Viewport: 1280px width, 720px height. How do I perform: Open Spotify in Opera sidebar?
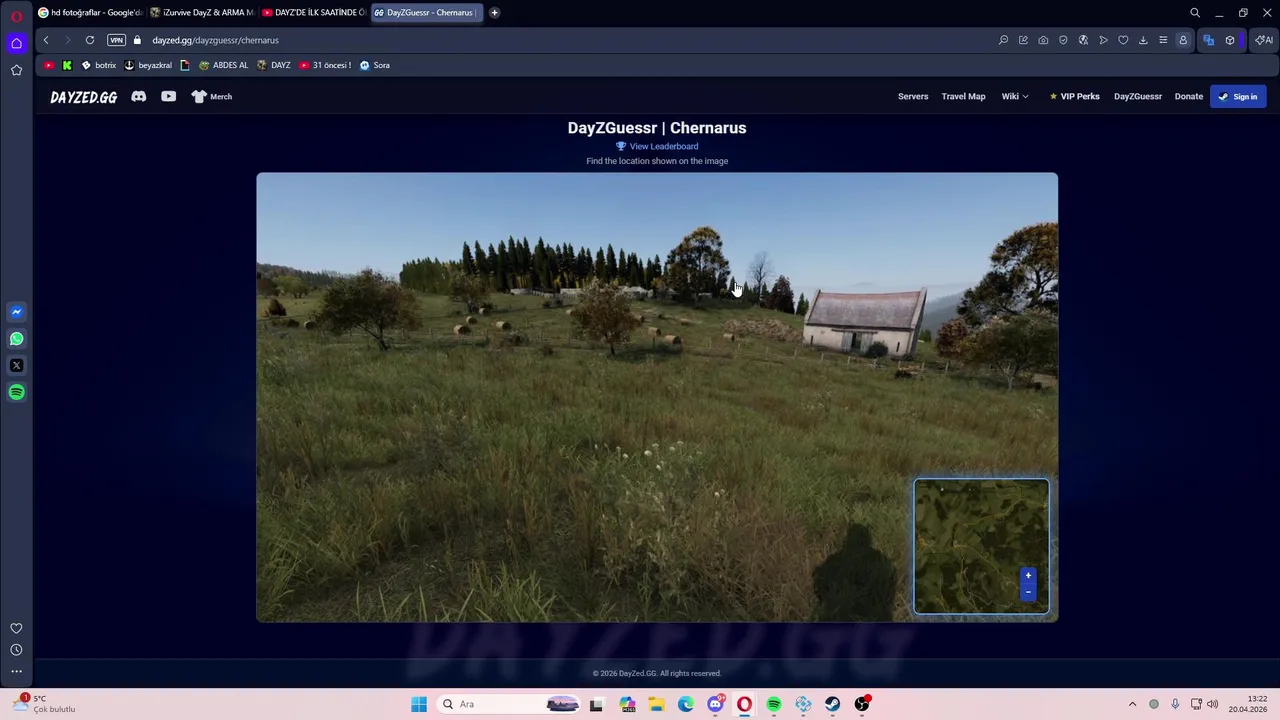16,393
